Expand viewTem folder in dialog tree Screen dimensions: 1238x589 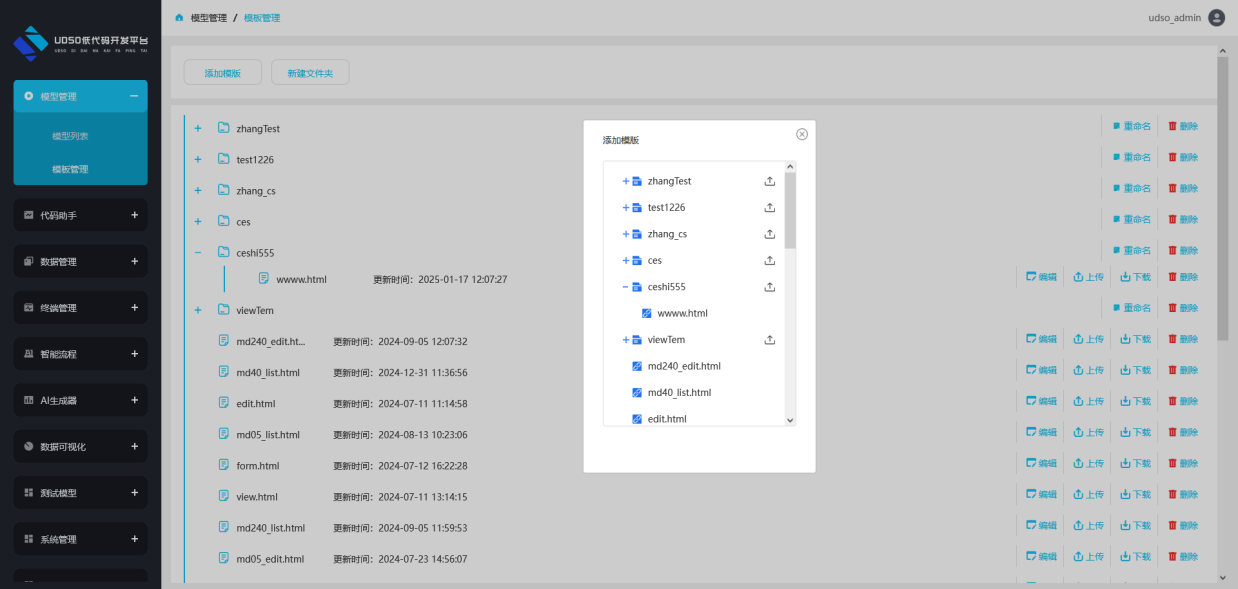pos(626,340)
